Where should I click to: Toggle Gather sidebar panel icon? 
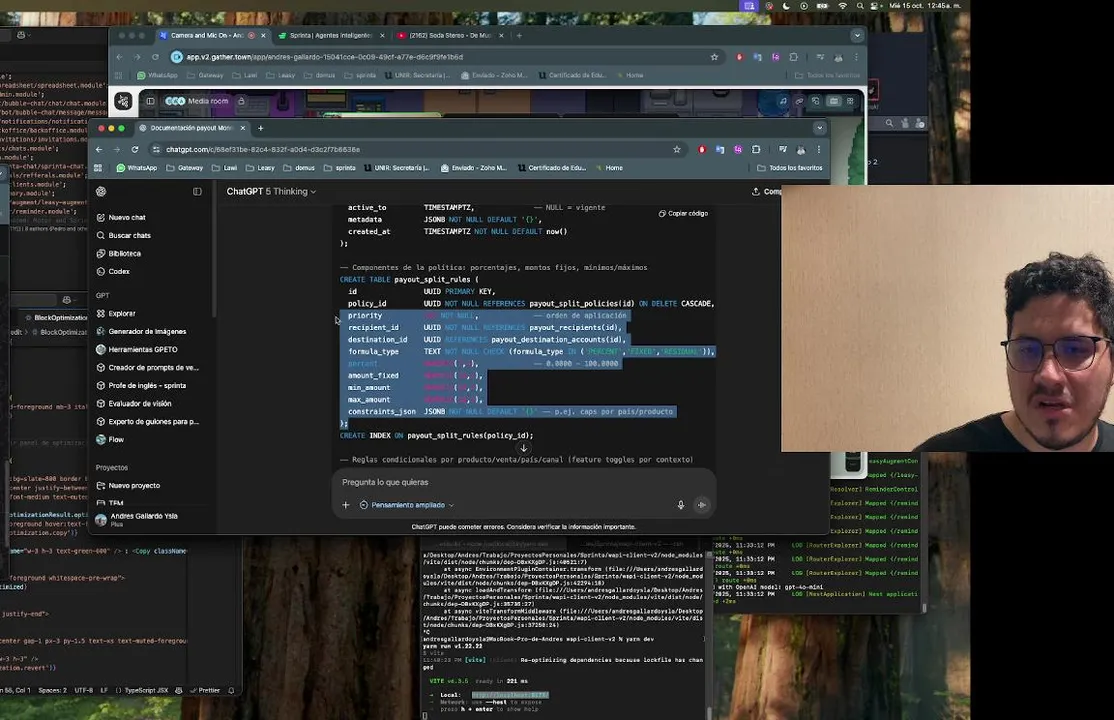150,101
